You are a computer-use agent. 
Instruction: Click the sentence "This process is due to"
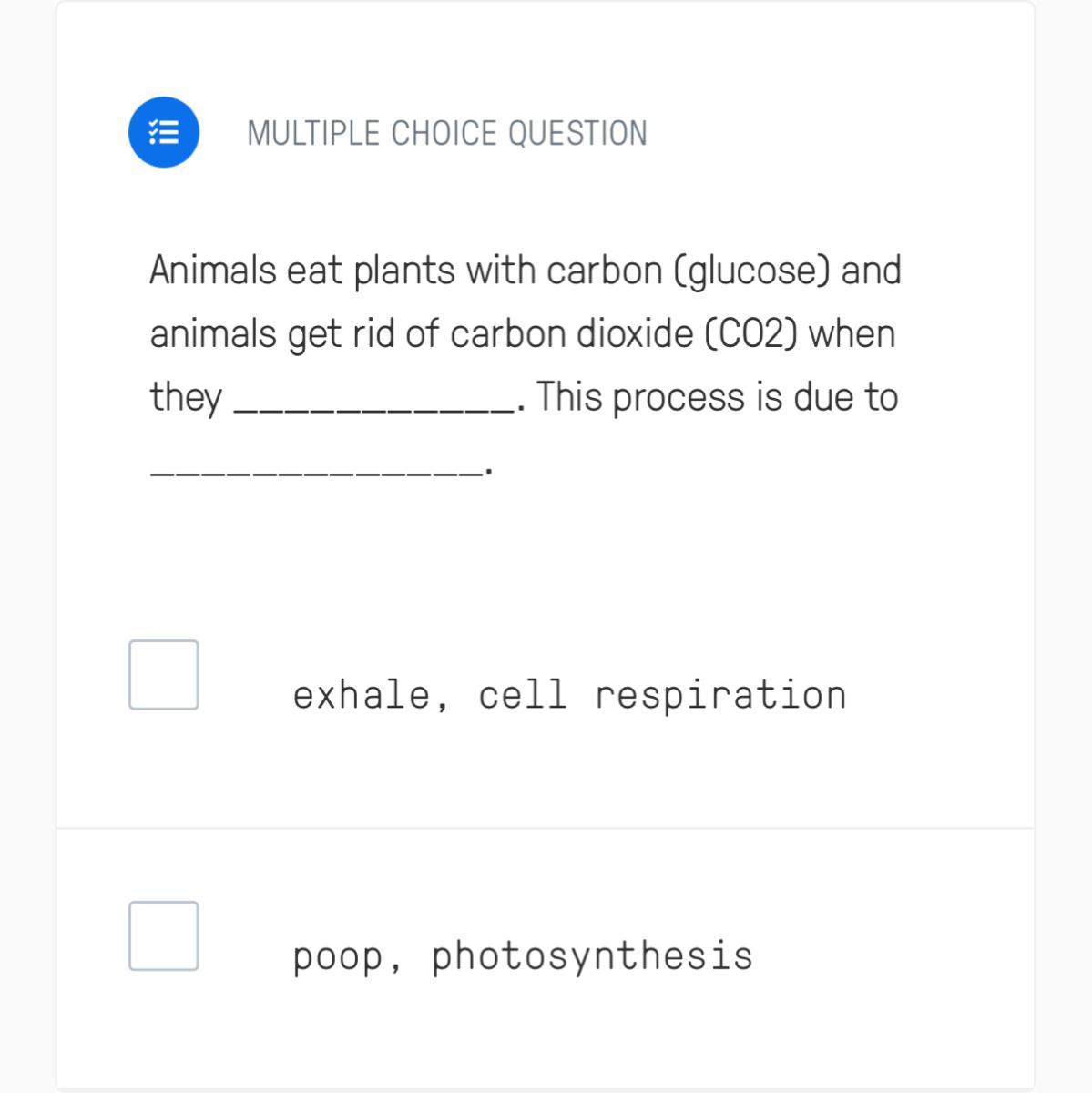(x=717, y=398)
